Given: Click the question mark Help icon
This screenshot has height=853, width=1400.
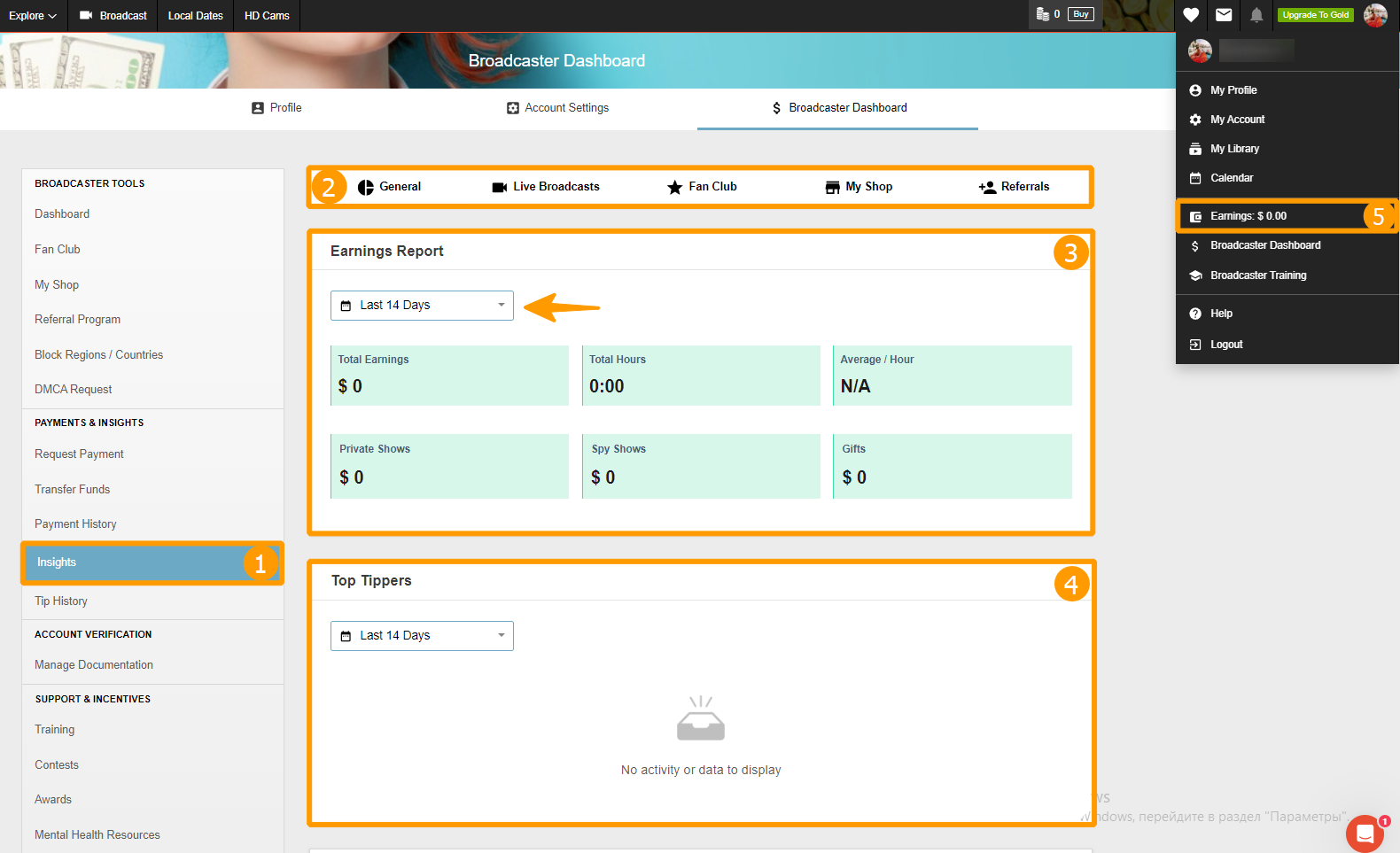Looking at the screenshot, I should point(1195,314).
